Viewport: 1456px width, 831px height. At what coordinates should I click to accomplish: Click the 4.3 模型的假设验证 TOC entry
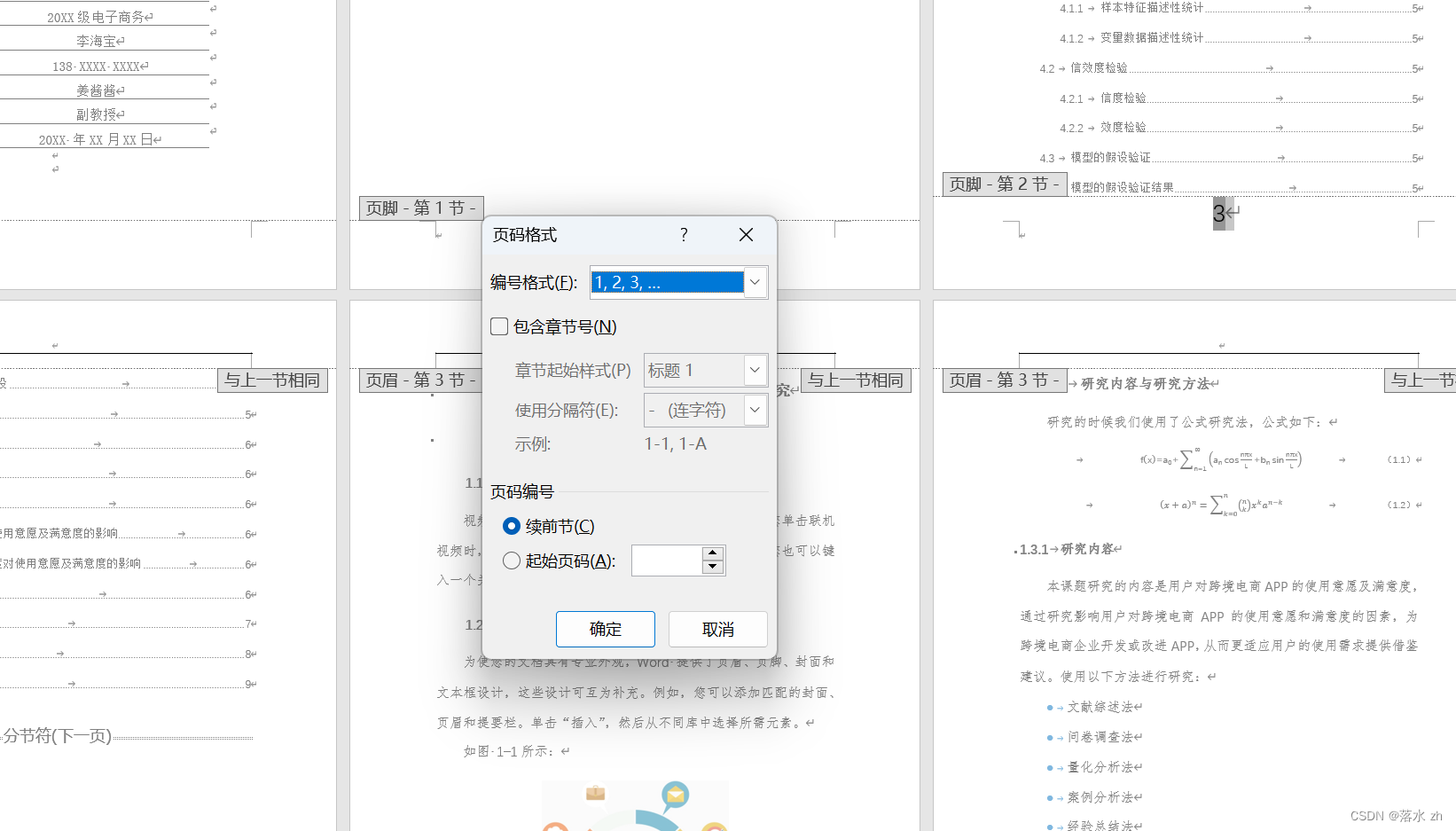pyautogui.click(x=1232, y=158)
